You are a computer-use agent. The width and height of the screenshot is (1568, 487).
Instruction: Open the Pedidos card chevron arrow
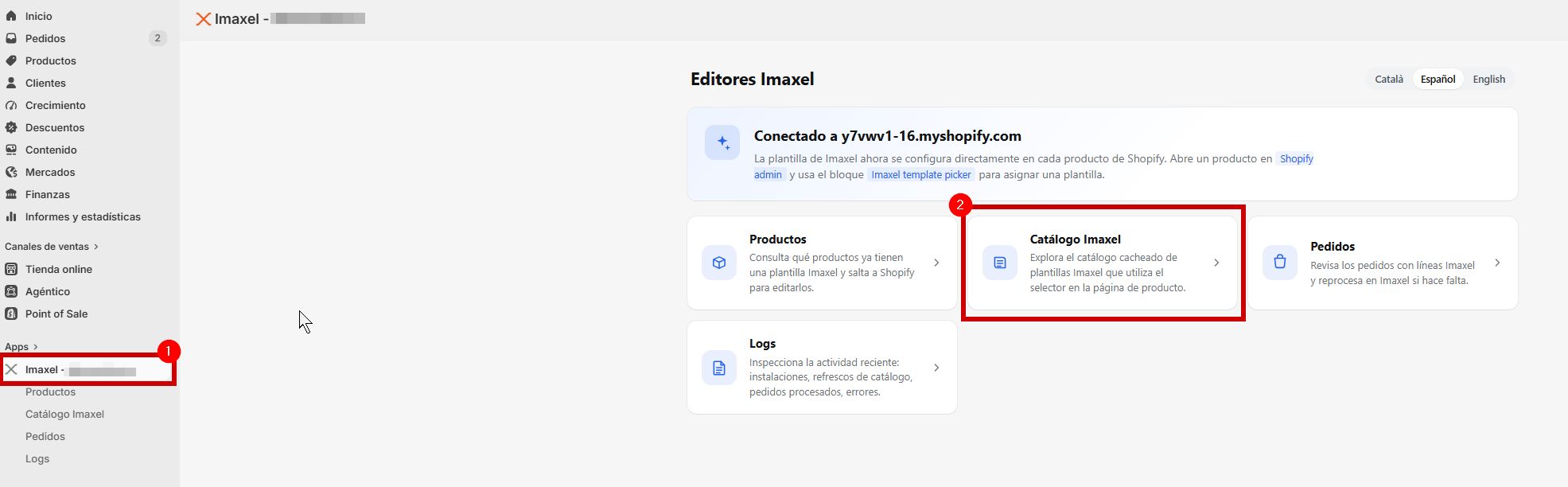(1497, 263)
